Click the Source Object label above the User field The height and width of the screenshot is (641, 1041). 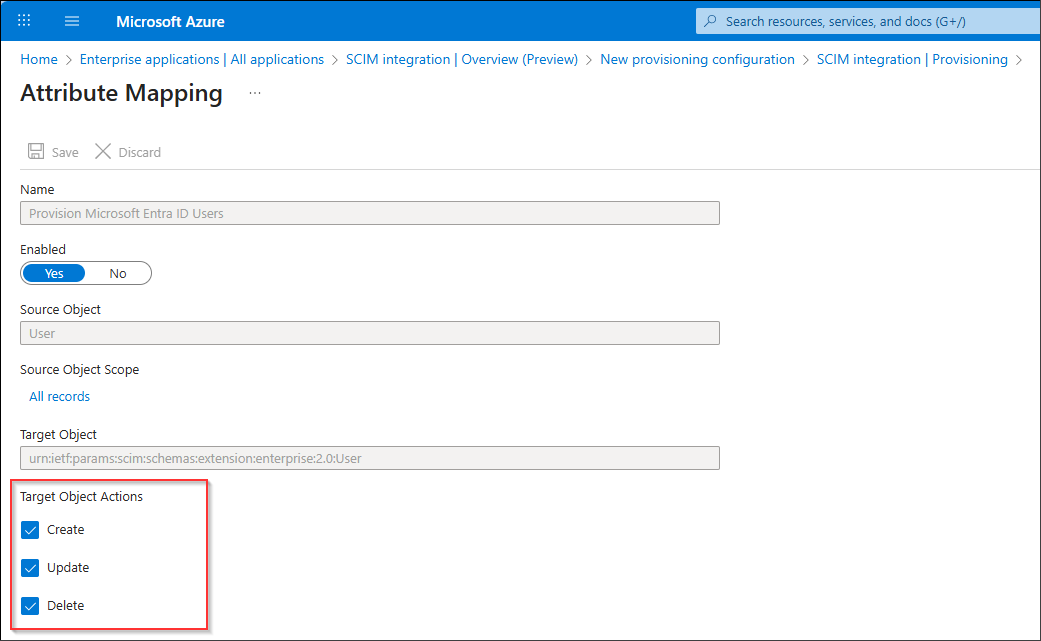pos(60,309)
